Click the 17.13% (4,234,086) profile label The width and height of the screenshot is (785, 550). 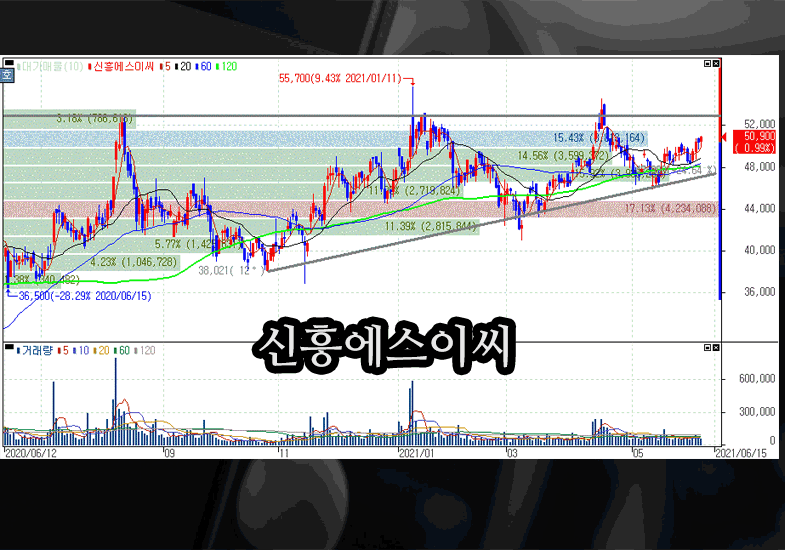point(671,208)
